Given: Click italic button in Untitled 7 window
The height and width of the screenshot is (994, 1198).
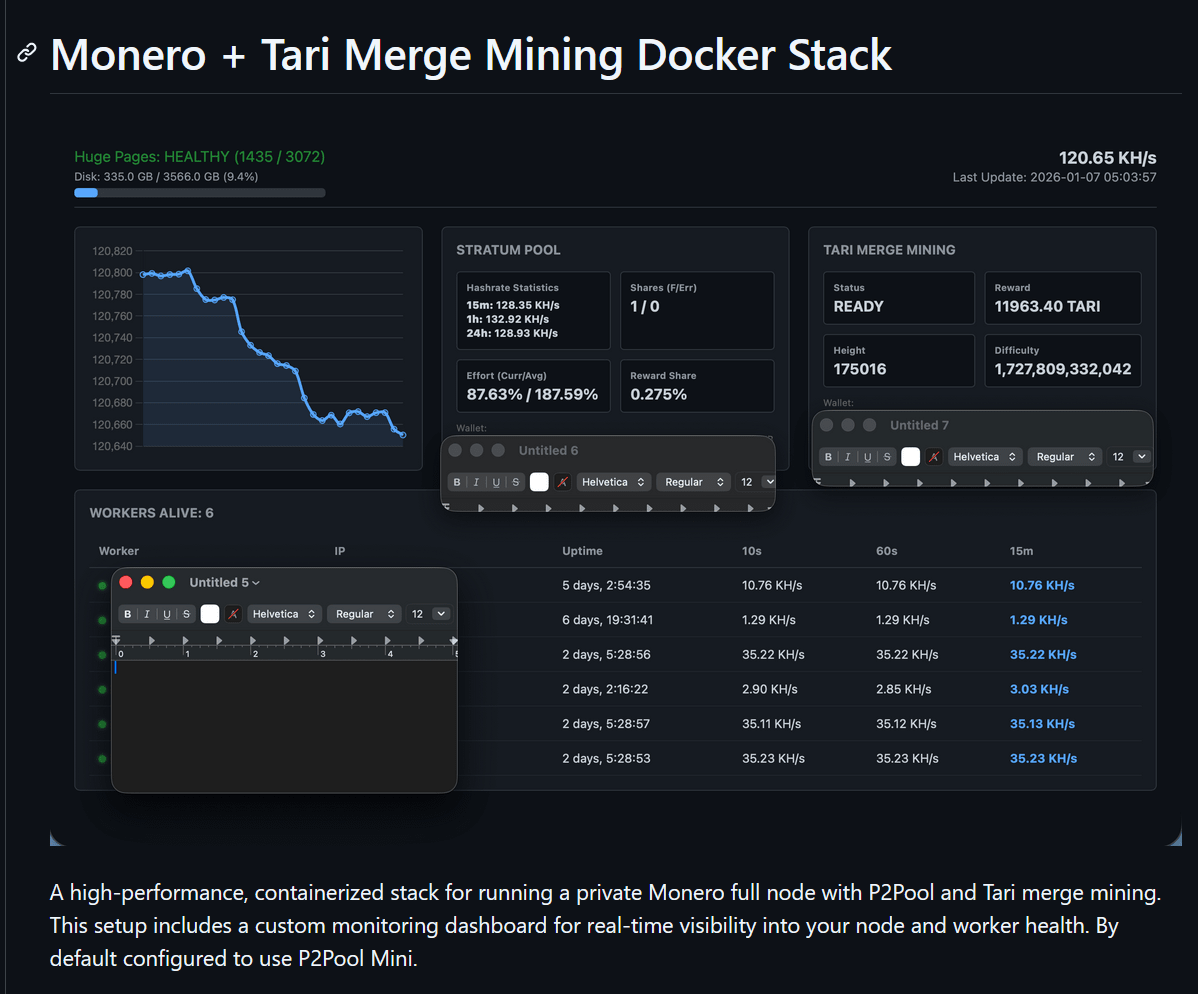Looking at the screenshot, I should point(847,457).
